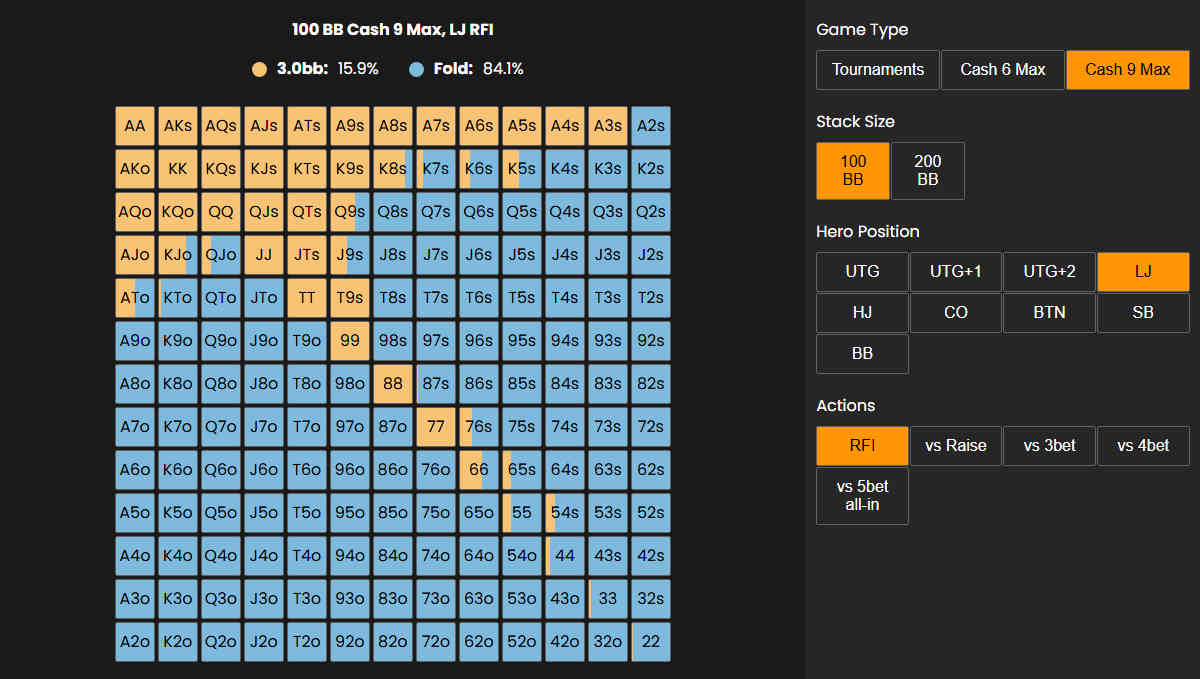The width and height of the screenshot is (1200, 679).
Task: Select the 100 BB stack size
Action: pos(852,170)
